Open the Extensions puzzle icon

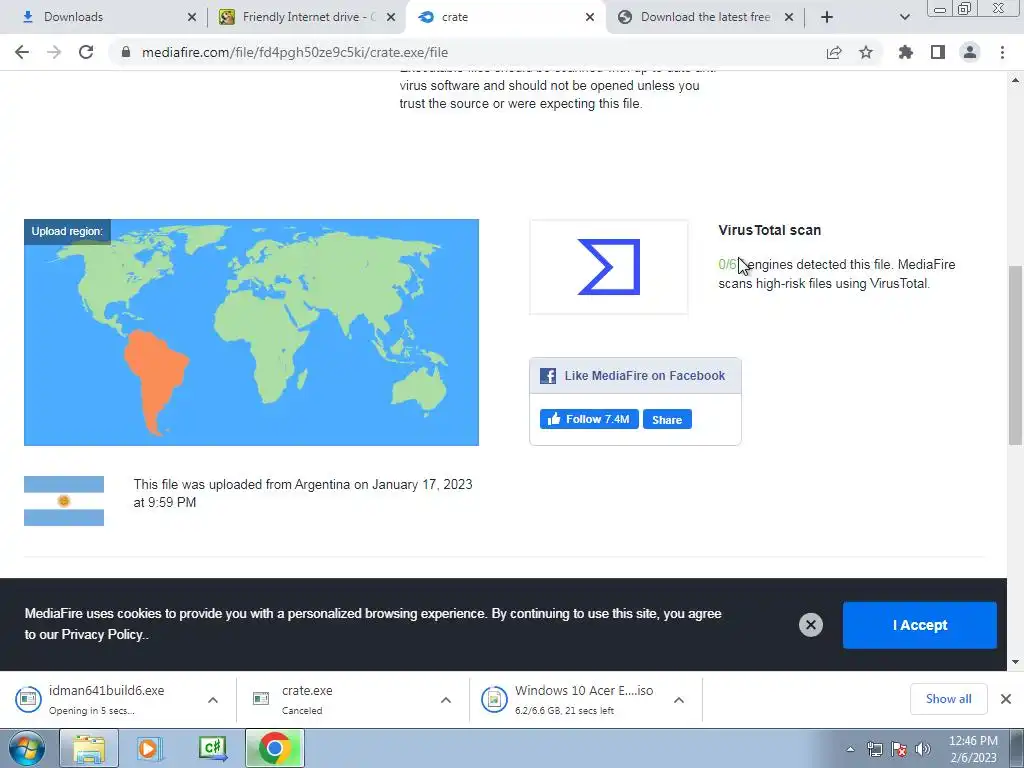906,52
